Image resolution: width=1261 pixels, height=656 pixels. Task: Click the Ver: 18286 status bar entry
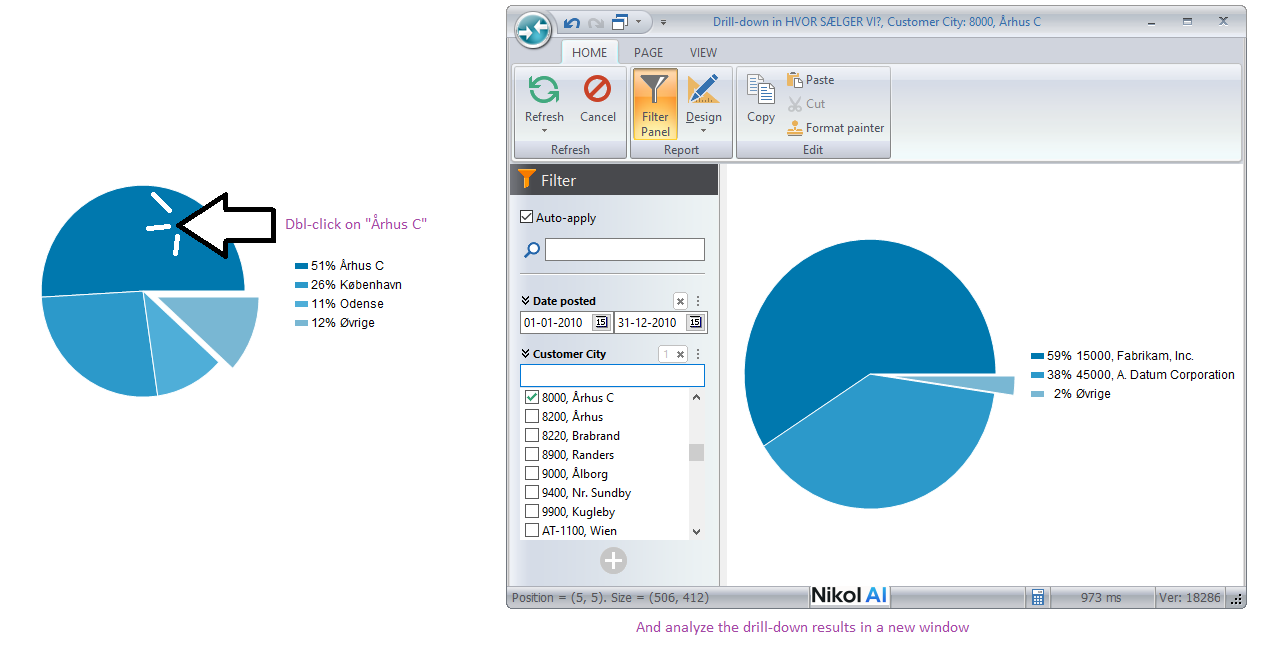1190,597
